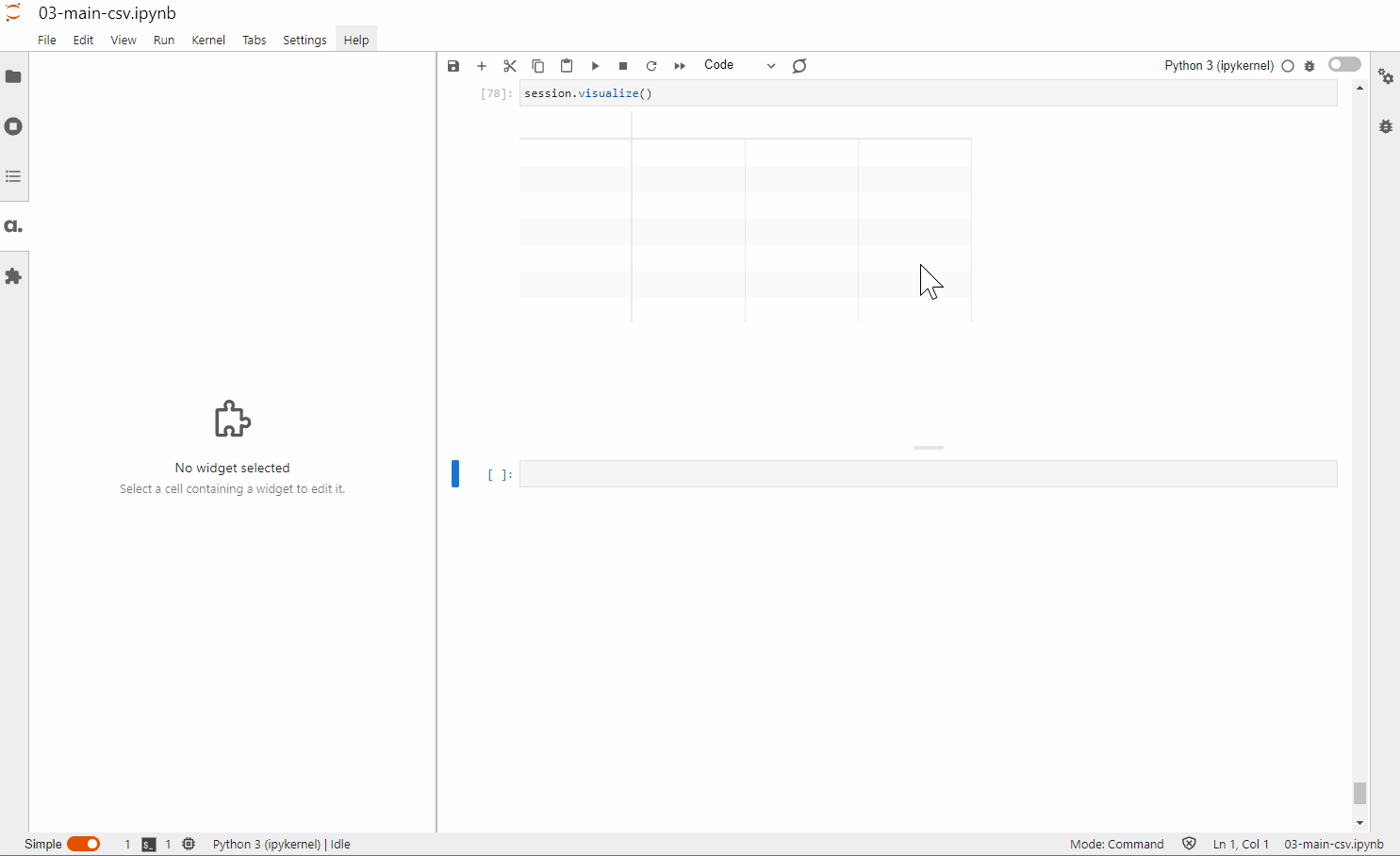This screenshot has height=856, width=1400.
Task: Open the View menu
Action: 124,40
